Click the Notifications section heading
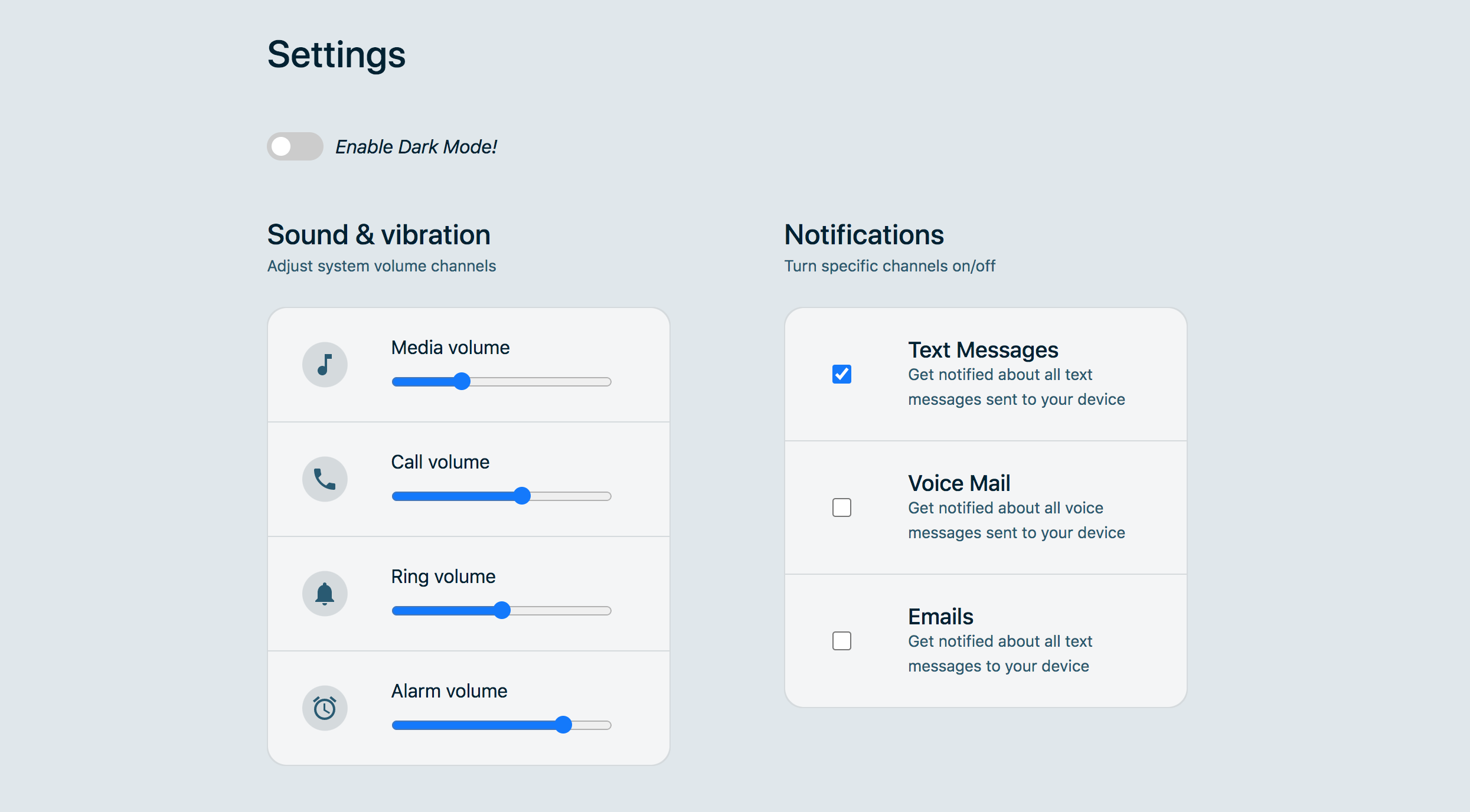This screenshot has width=1470, height=812. point(864,235)
